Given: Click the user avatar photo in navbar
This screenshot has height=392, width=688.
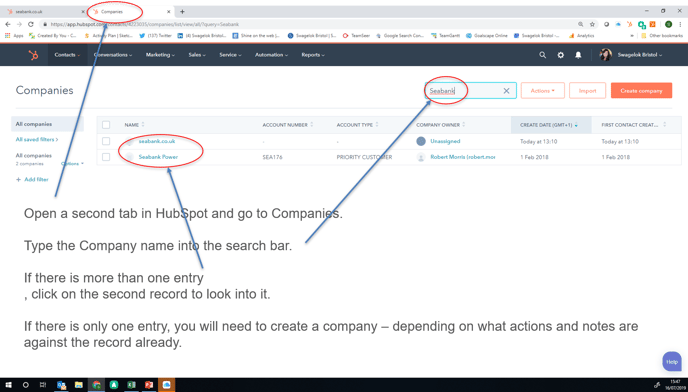Looking at the screenshot, I should pos(606,55).
